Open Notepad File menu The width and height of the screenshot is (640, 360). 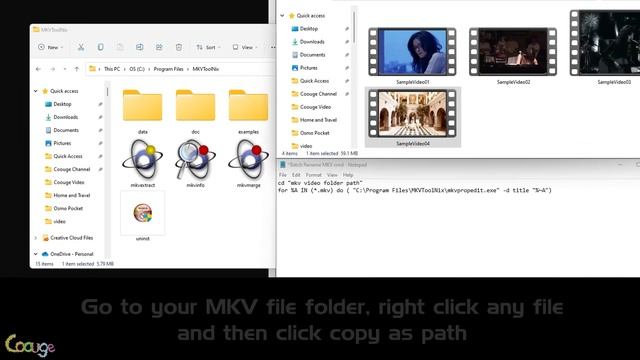tap(282, 175)
